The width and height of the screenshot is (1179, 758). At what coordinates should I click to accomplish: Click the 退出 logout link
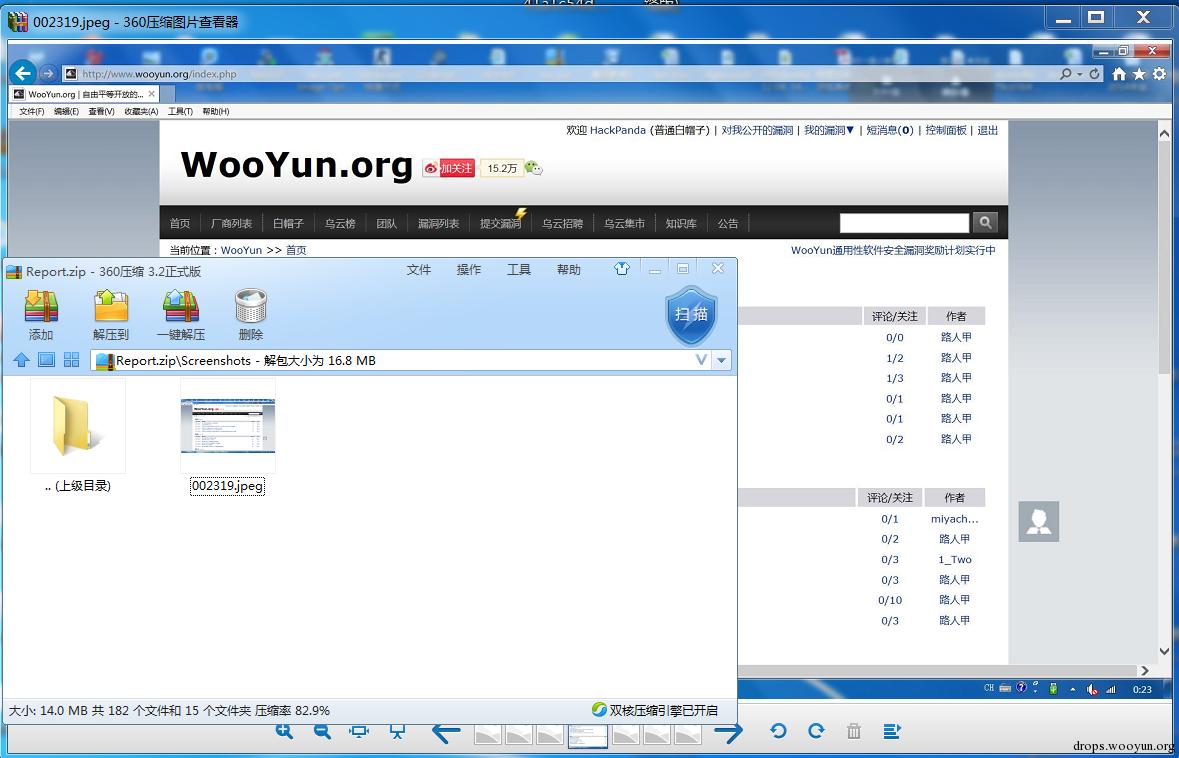pos(987,130)
